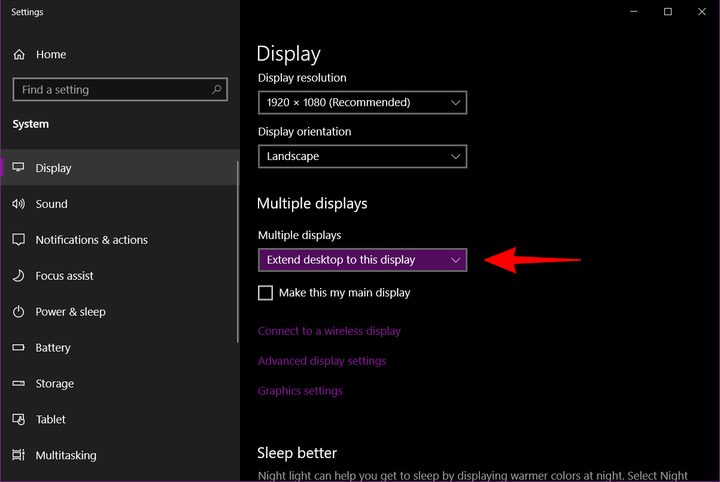The image size is (720, 482).
Task: Select the Battery settings page
Action: click(x=119, y=347)
